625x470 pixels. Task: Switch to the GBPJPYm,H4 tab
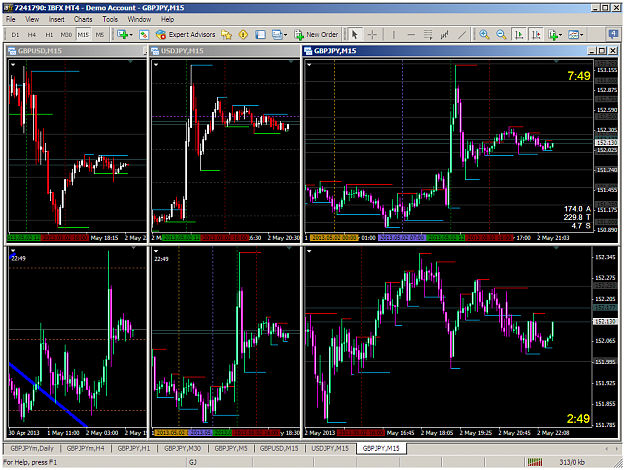(85, 448)
